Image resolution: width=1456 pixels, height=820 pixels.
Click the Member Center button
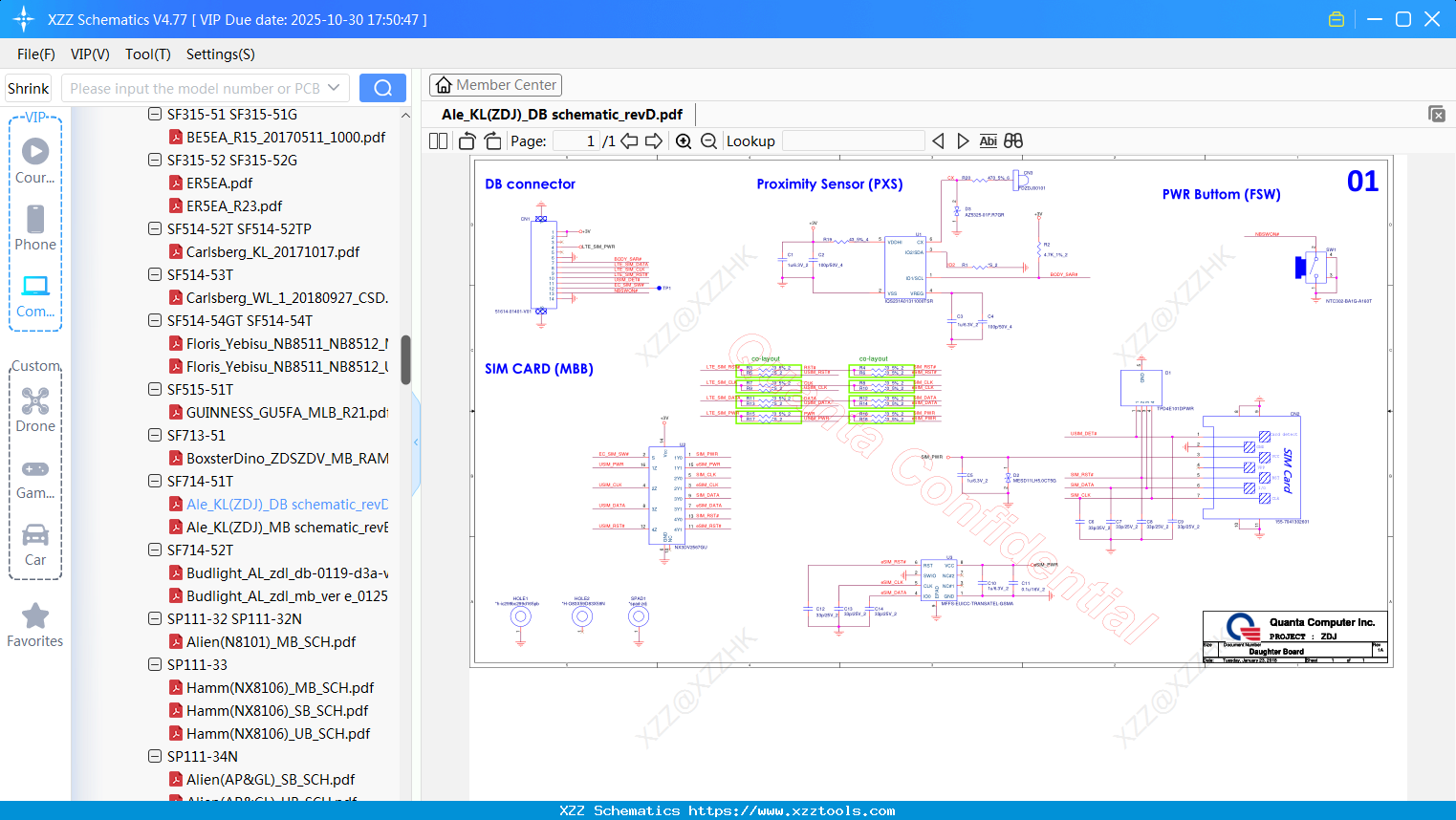tap(495, 85)
